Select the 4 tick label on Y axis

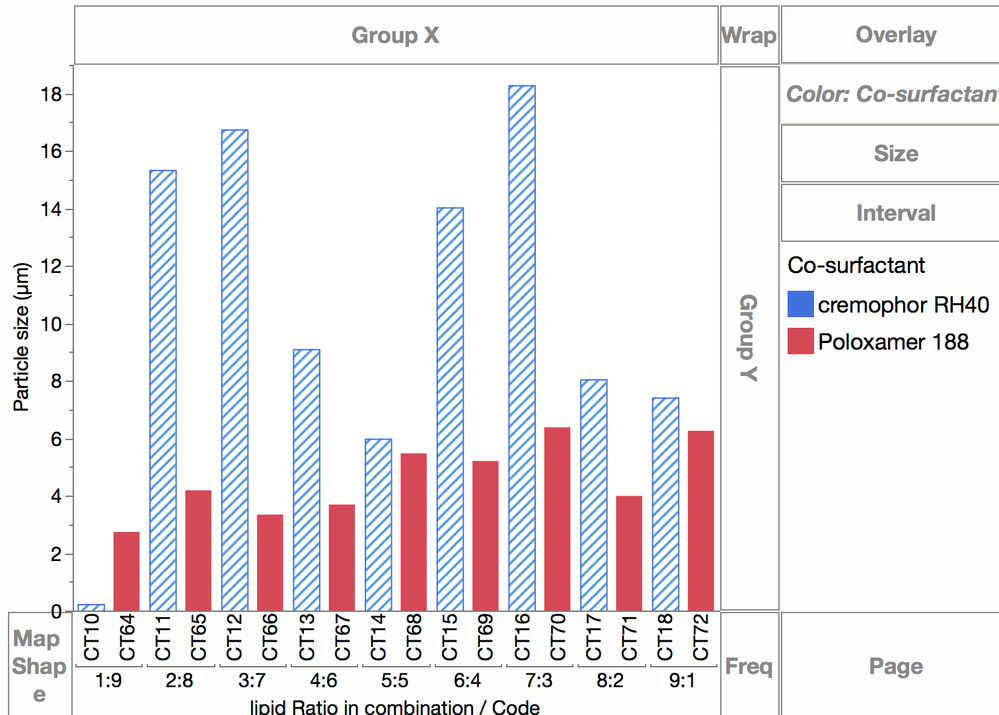coord(57,496)
